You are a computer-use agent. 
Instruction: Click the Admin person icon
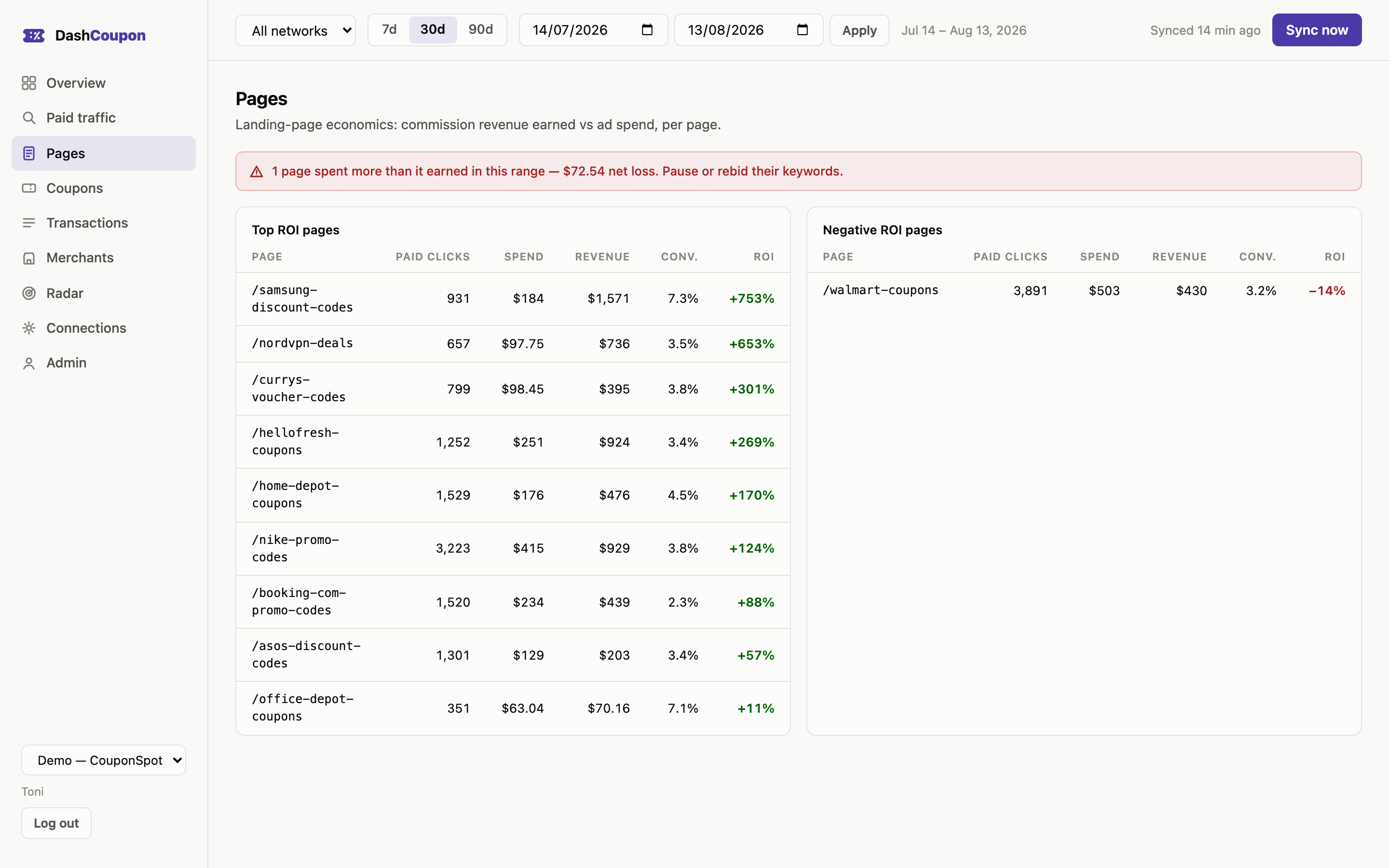coord(29,364)
